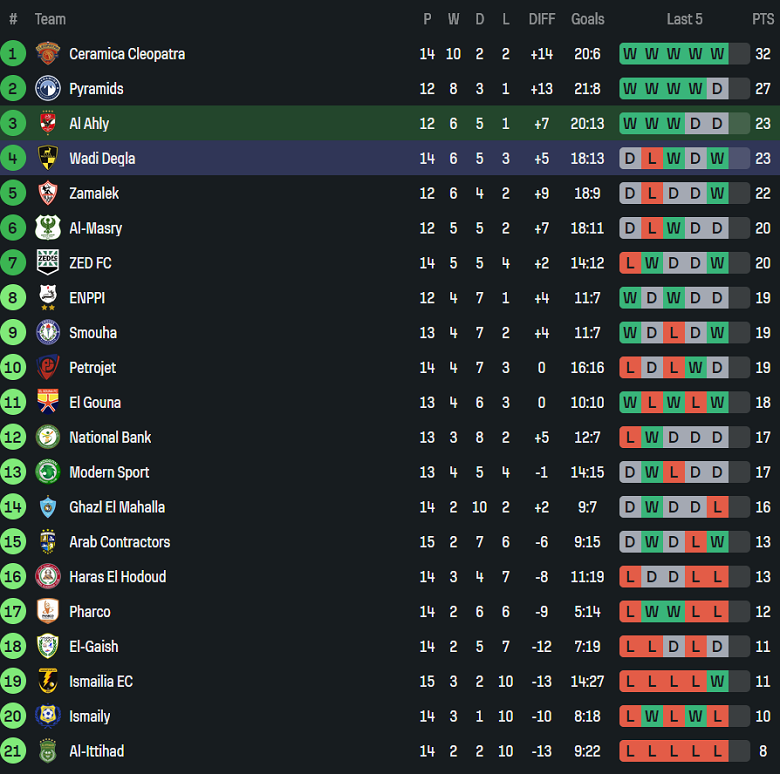Click the Zamalek club crest
The height and width of the screenshot is (774, 780).
47,193
